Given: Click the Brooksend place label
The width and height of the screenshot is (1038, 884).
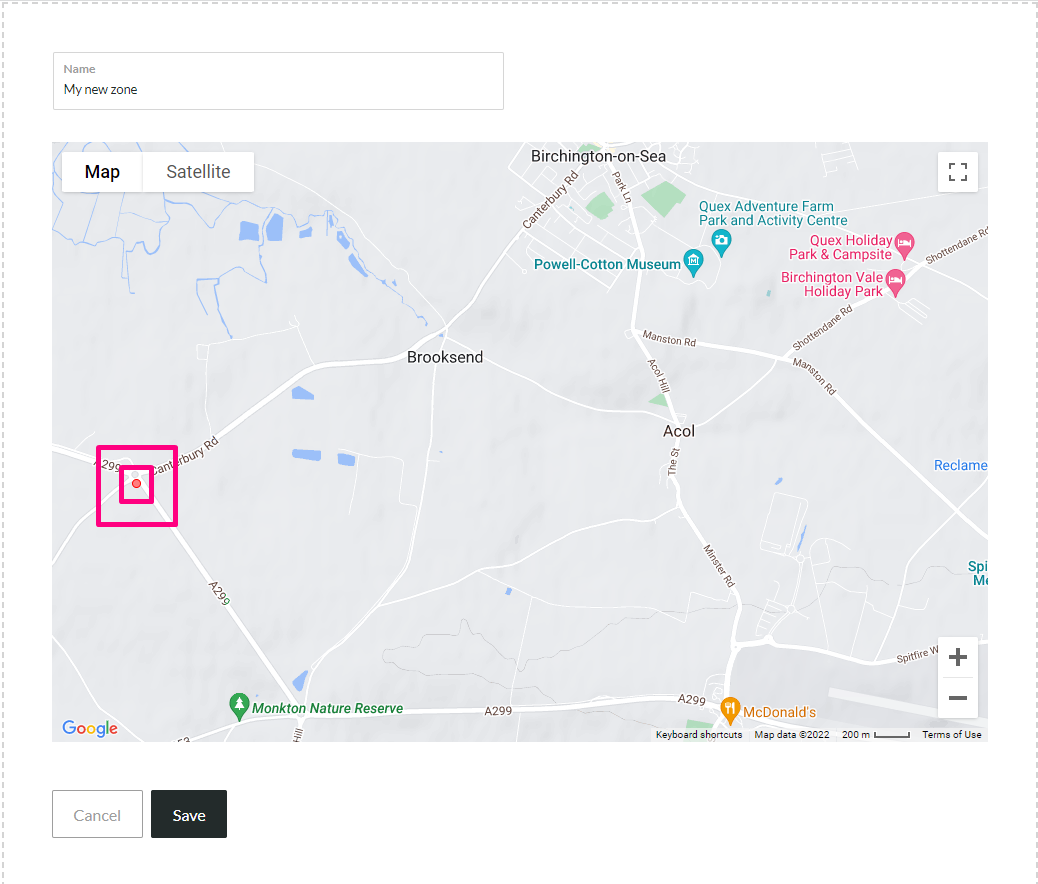Looking at the screenshot, I should 445,357.
